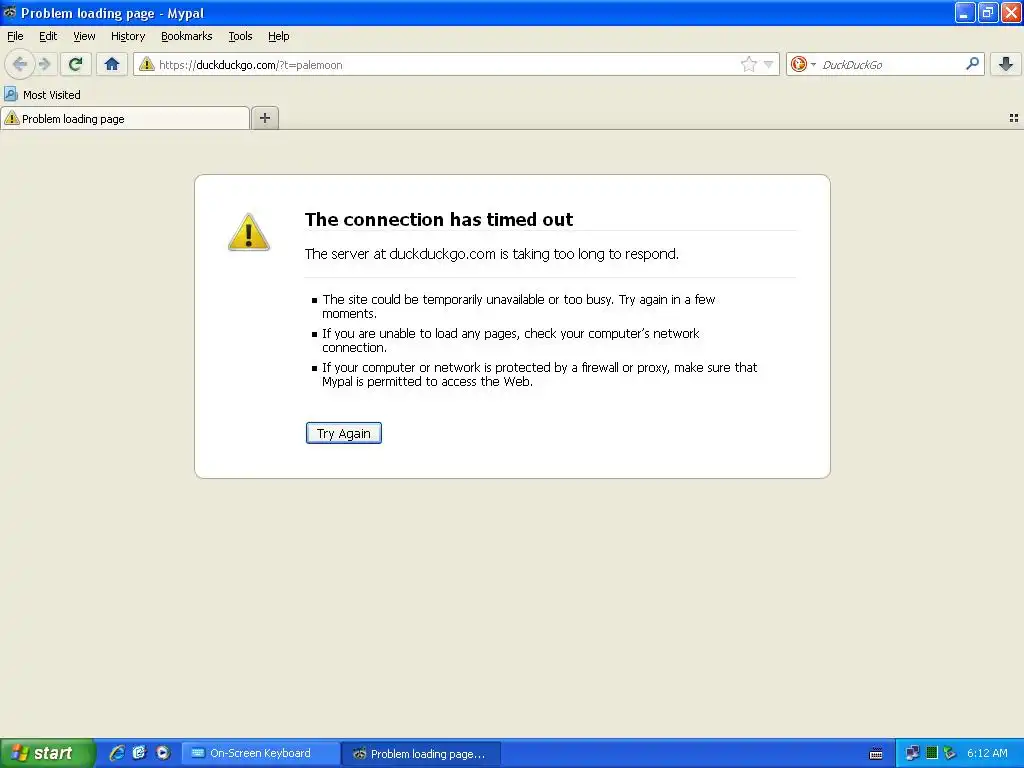Image resolution: width=1024 pixels, height=768 pixels.
Task: Open the Edit menu
Action: (48, 36)
